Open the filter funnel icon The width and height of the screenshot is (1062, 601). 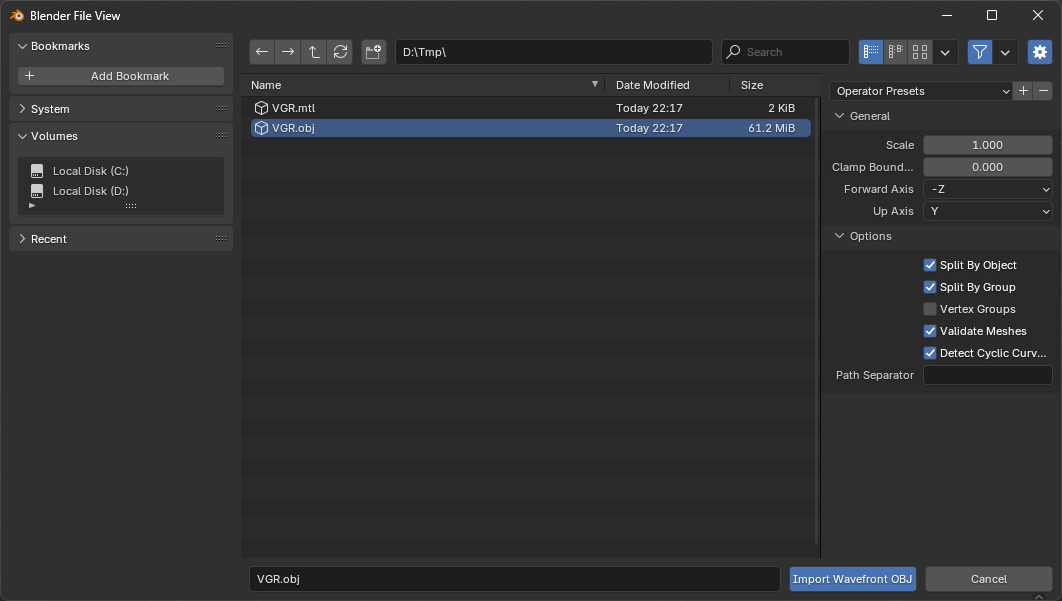point(979,51)
